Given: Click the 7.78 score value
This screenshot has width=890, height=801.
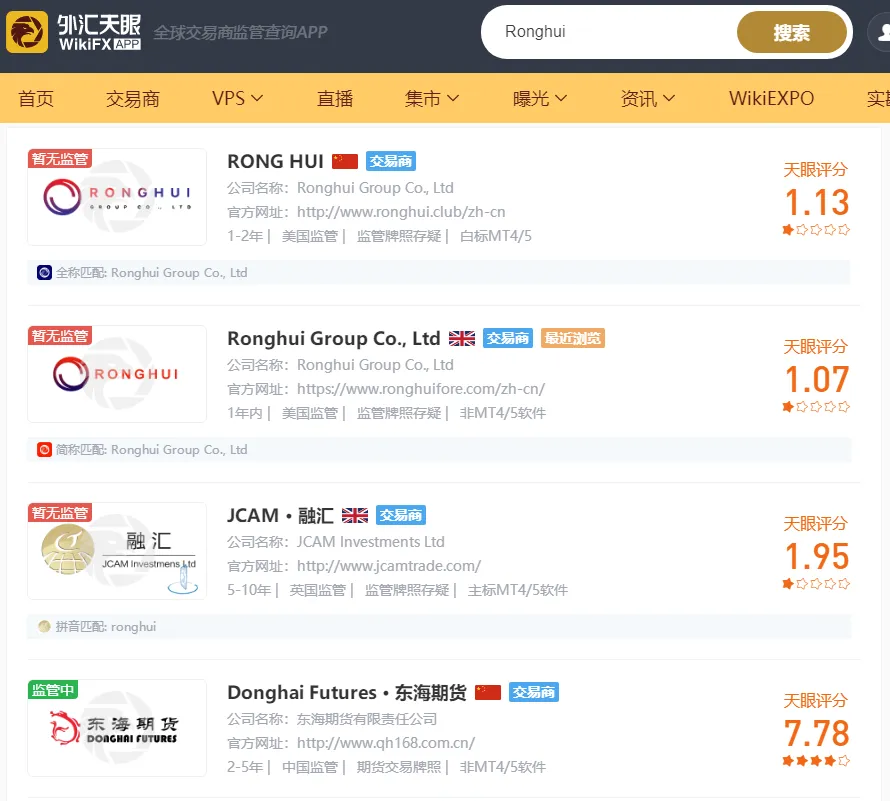Looking at the screenshot, I should 817,733.
